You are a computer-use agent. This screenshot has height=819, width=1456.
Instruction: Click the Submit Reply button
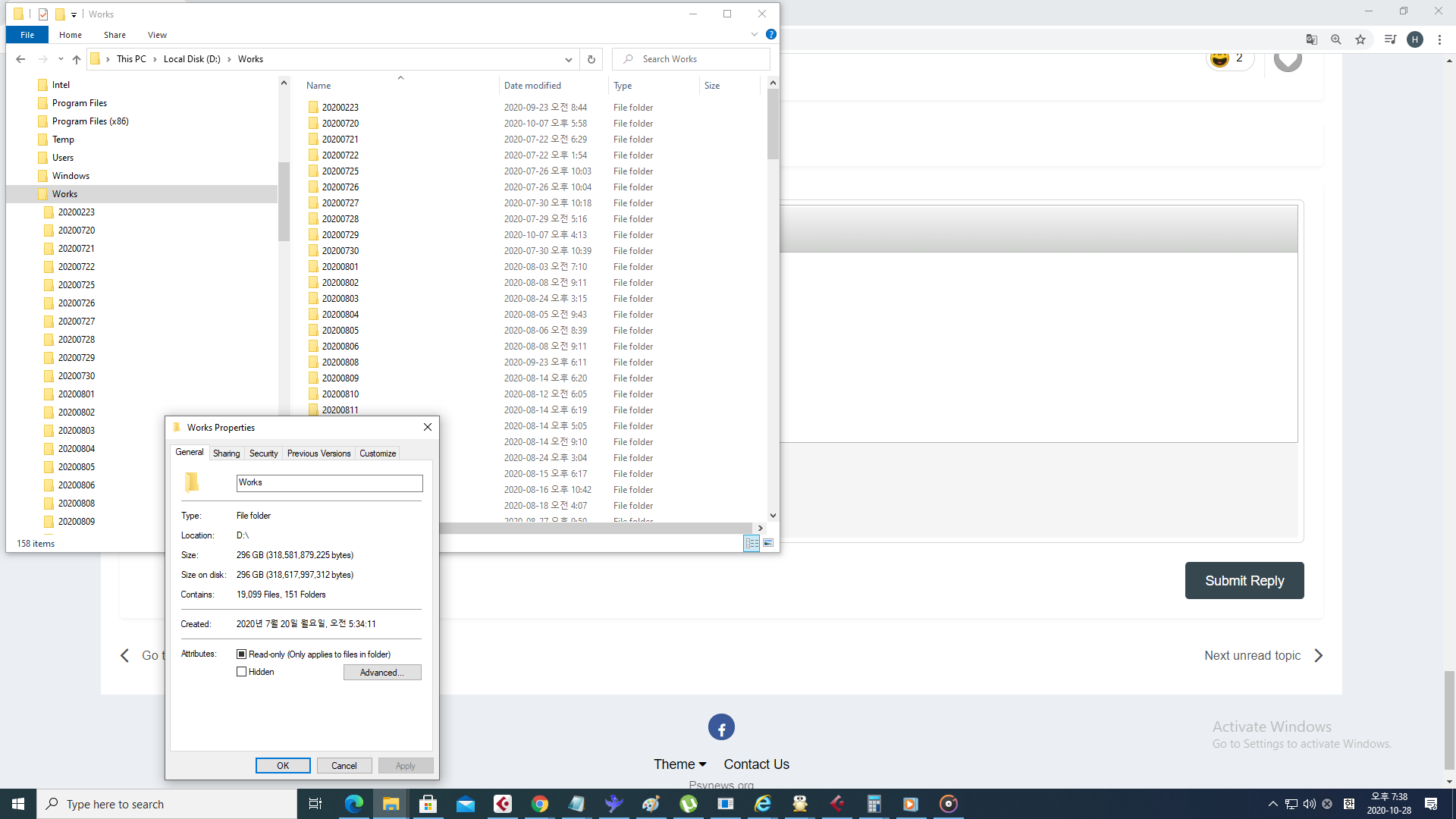pos(1244,580)
